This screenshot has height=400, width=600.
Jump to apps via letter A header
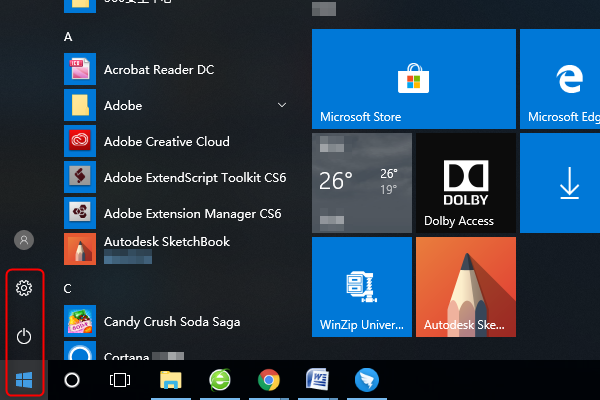[69, 36]
